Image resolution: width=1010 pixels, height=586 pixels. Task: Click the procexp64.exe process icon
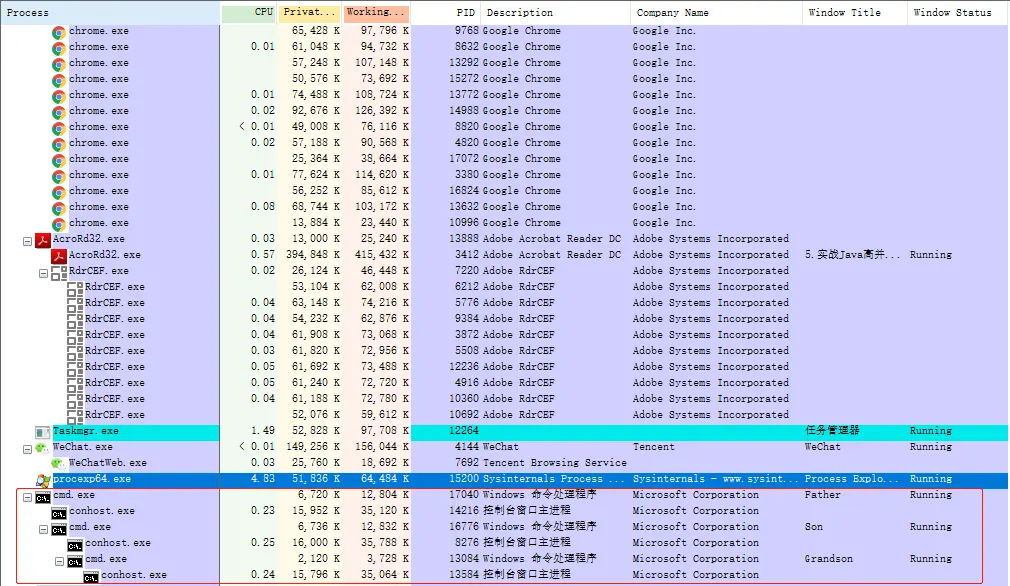43,480
